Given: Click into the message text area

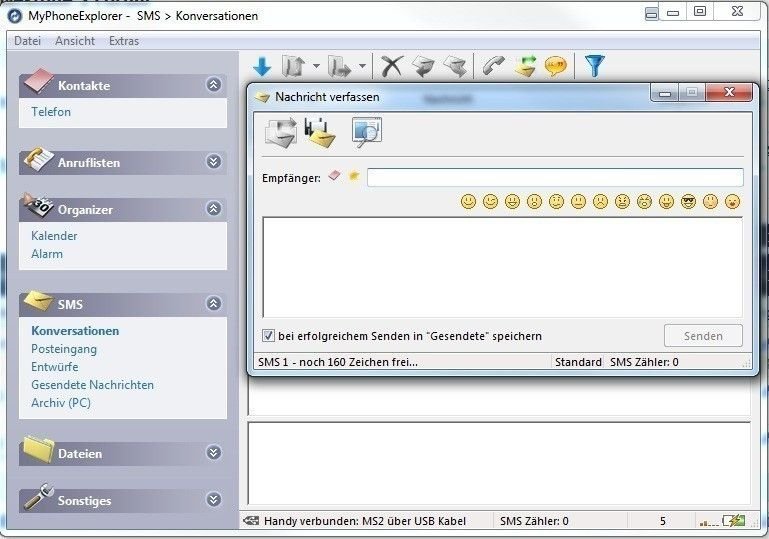Looking at the screenshot, I should (x=503, y=267).
